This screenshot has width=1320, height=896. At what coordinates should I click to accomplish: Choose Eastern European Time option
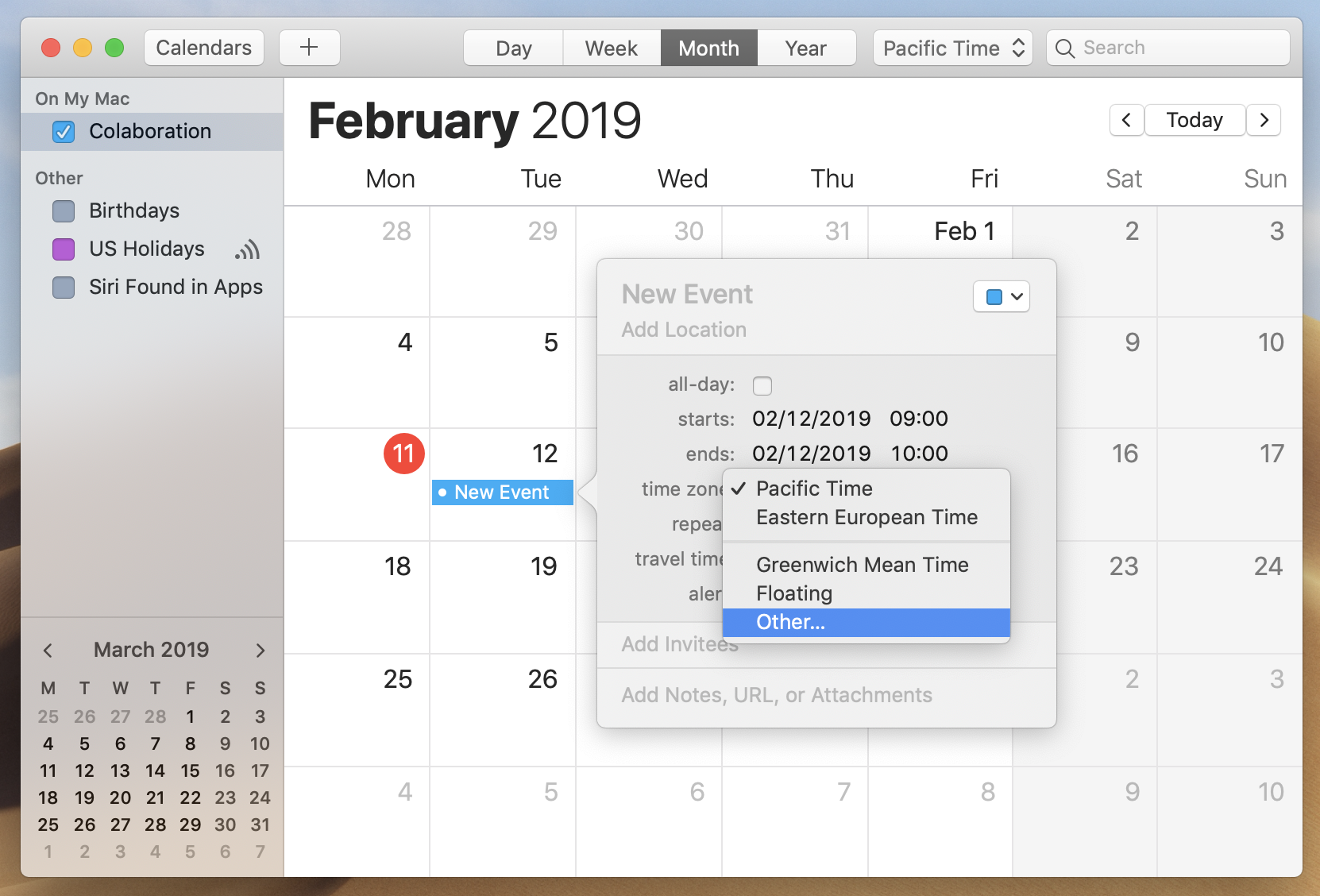(866, 517)
